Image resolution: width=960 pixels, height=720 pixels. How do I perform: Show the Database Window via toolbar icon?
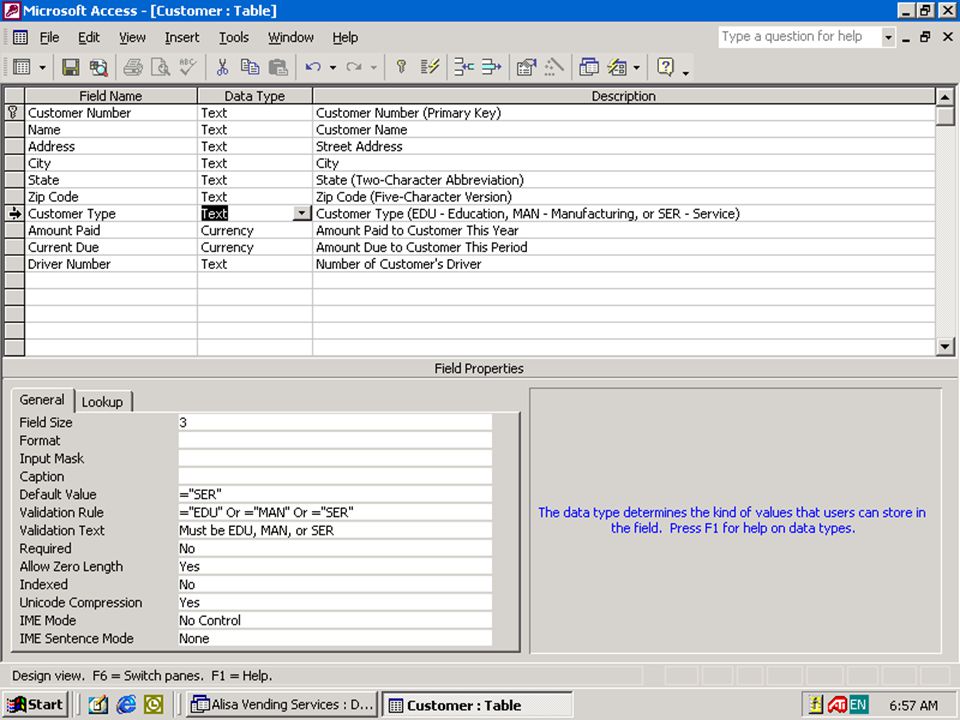click(x=588, y=67)
